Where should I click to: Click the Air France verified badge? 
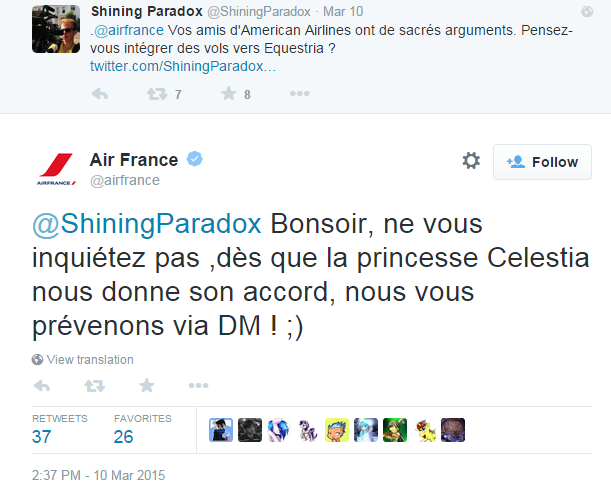[197, 160]
